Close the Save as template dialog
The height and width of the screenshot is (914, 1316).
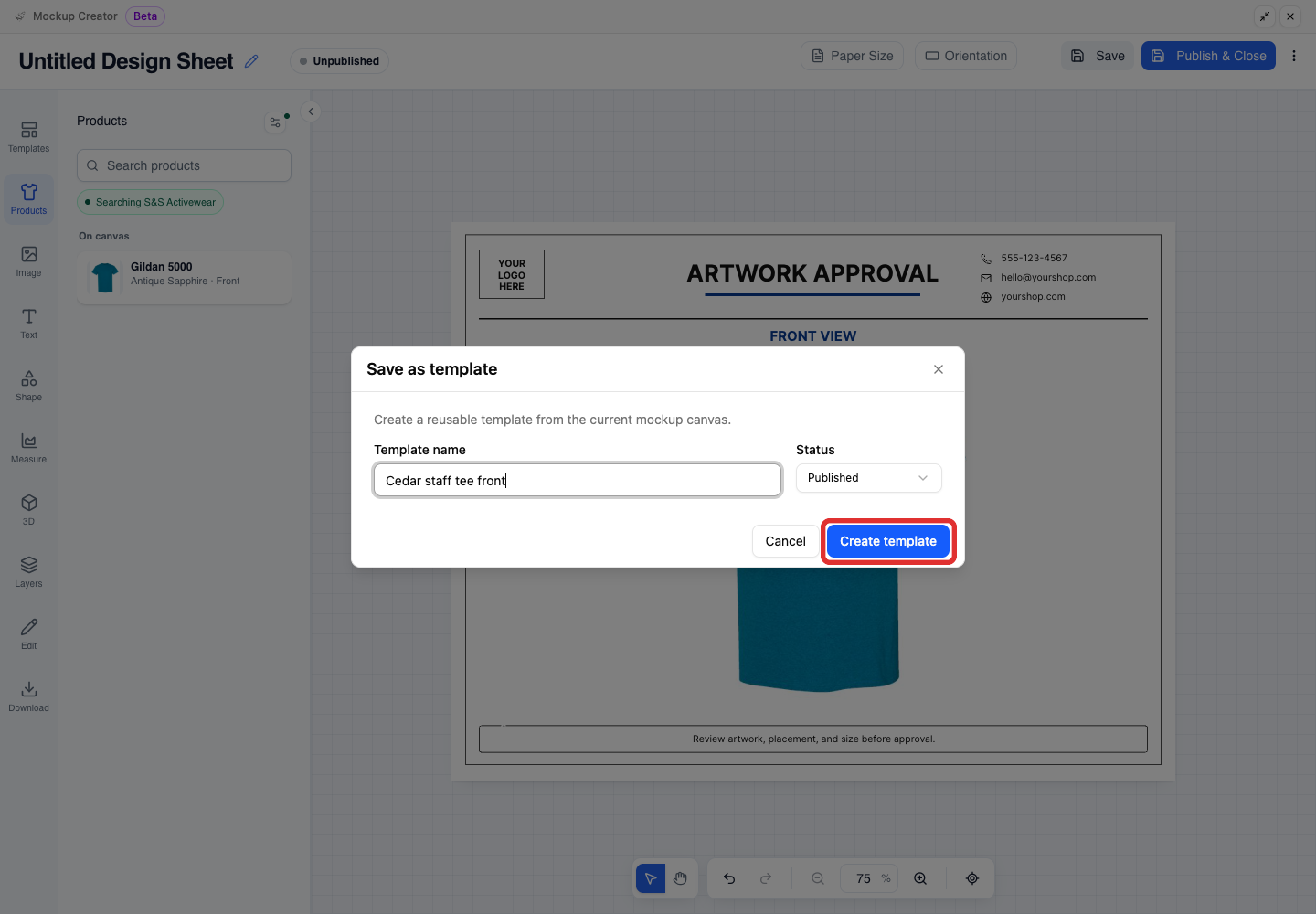click(939, 369)
